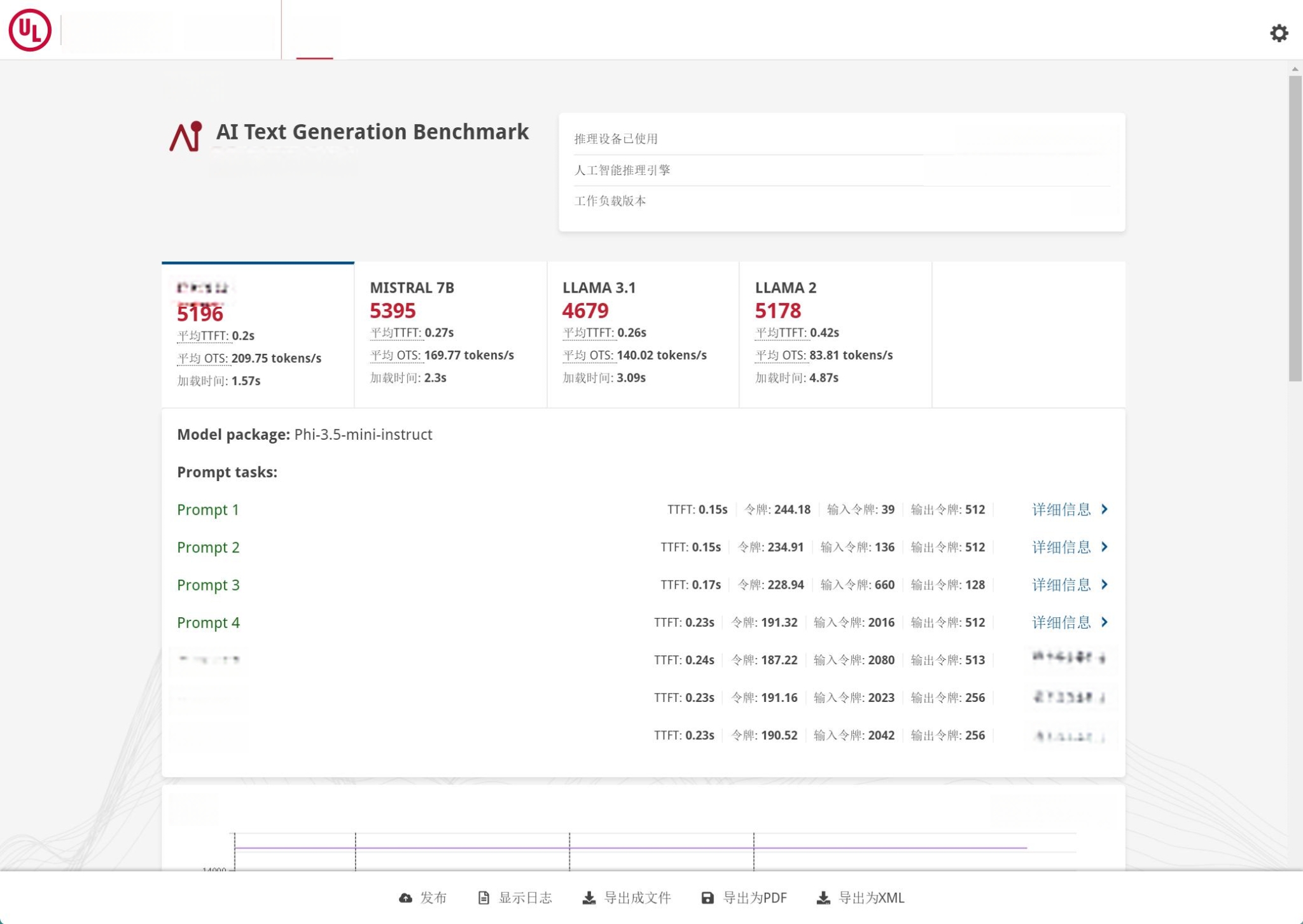Open settings with the gear icon
The width and height of the screenshot is (1303, 924).
pyautogui.click(x=1279, y=33)
